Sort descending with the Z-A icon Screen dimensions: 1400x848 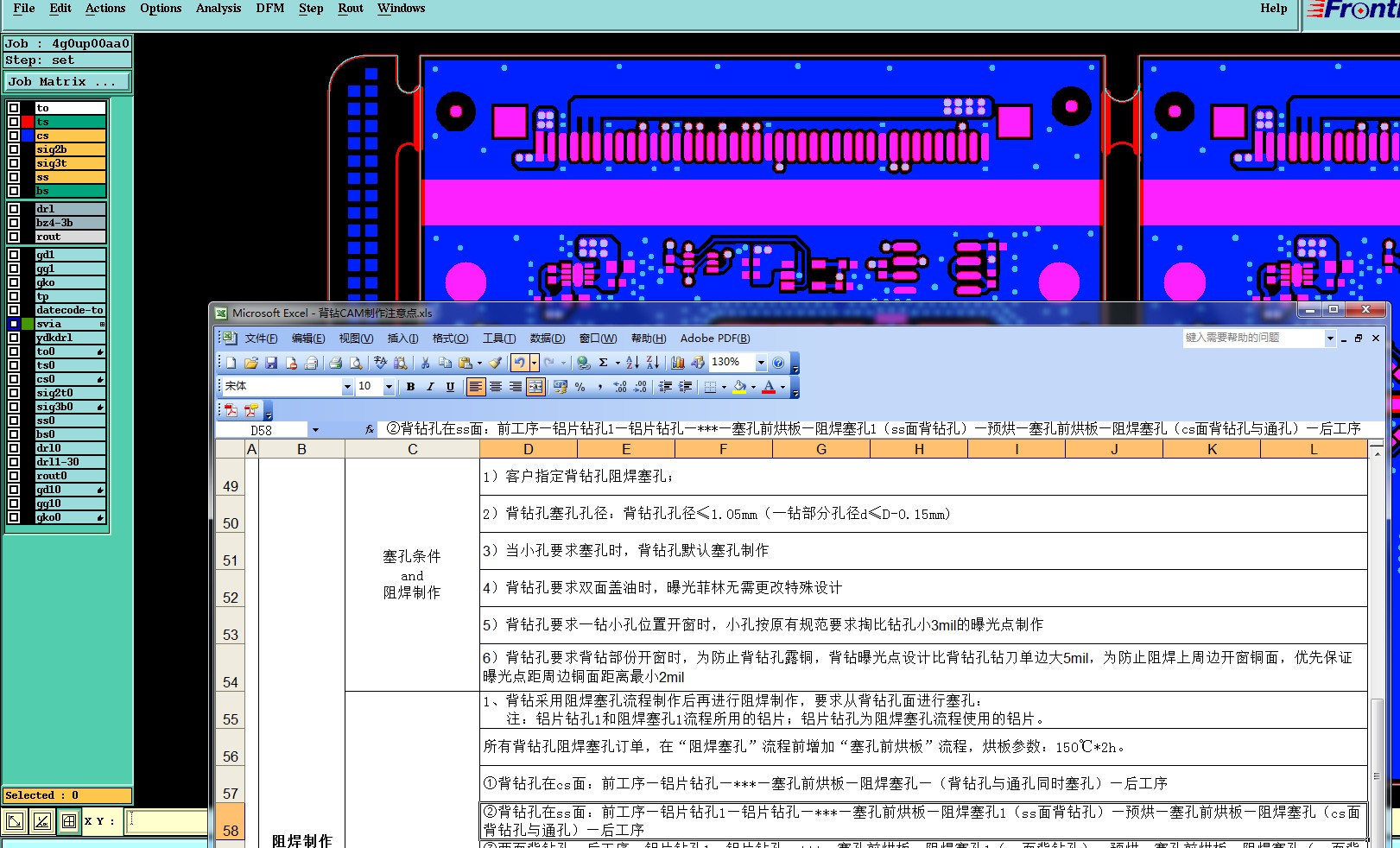pos(653,363)
